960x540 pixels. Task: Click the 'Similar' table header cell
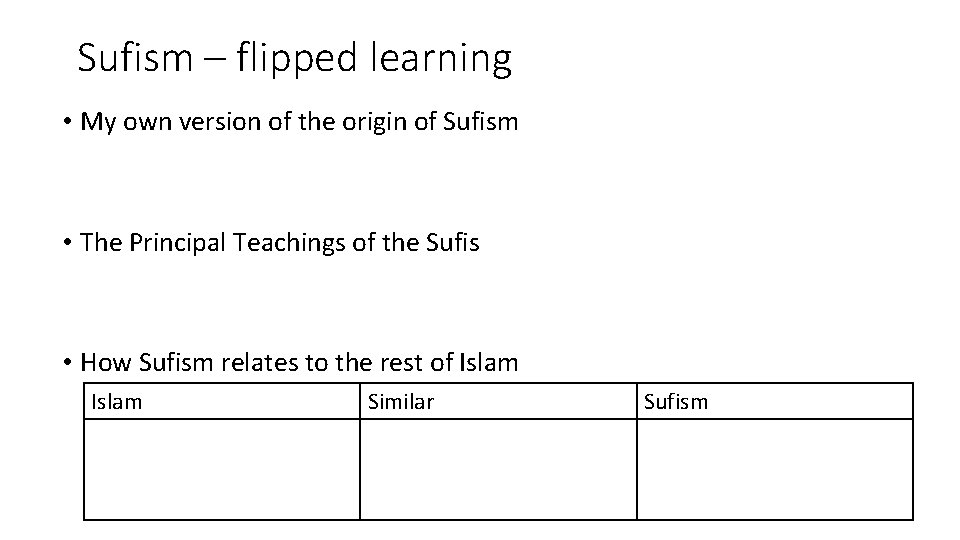tap(498, 402)
